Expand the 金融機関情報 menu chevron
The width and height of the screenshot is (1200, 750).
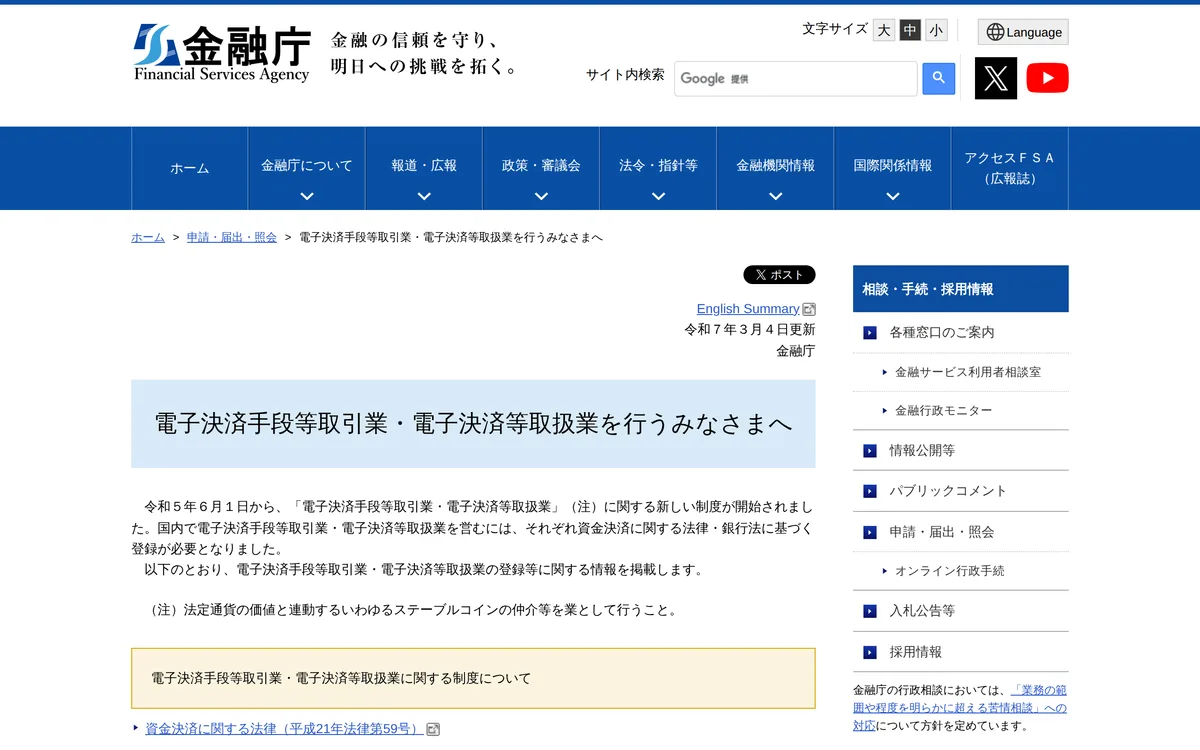(x=776, y=196)
